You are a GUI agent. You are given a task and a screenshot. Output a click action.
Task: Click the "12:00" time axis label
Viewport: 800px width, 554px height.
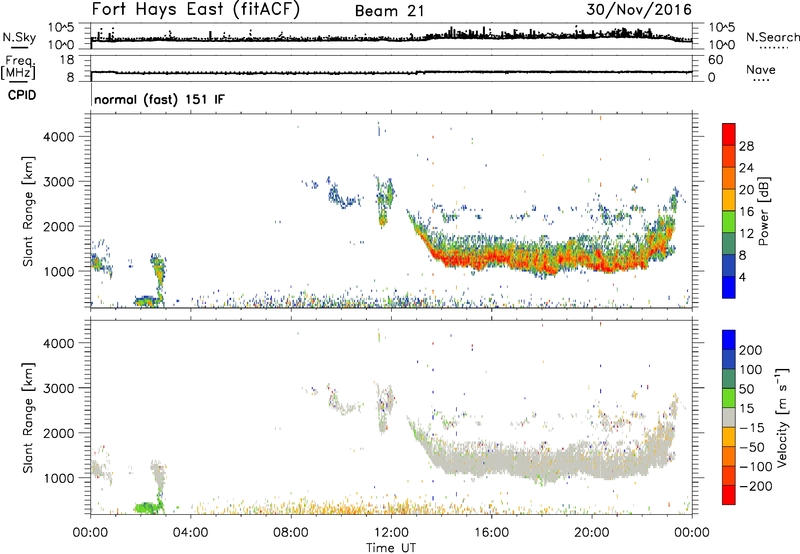tap(391, 533)
